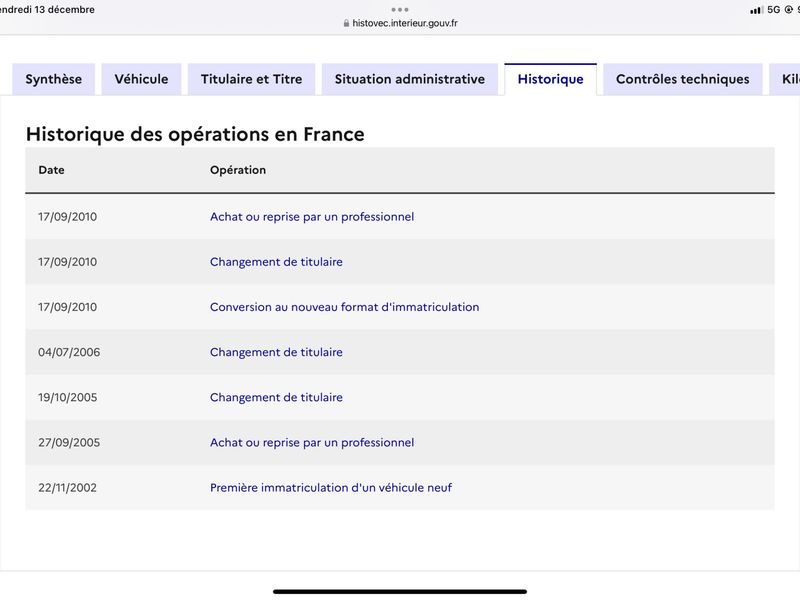Select the Historique tab
This screenshot has height=600, width=800.
[551, 79]
